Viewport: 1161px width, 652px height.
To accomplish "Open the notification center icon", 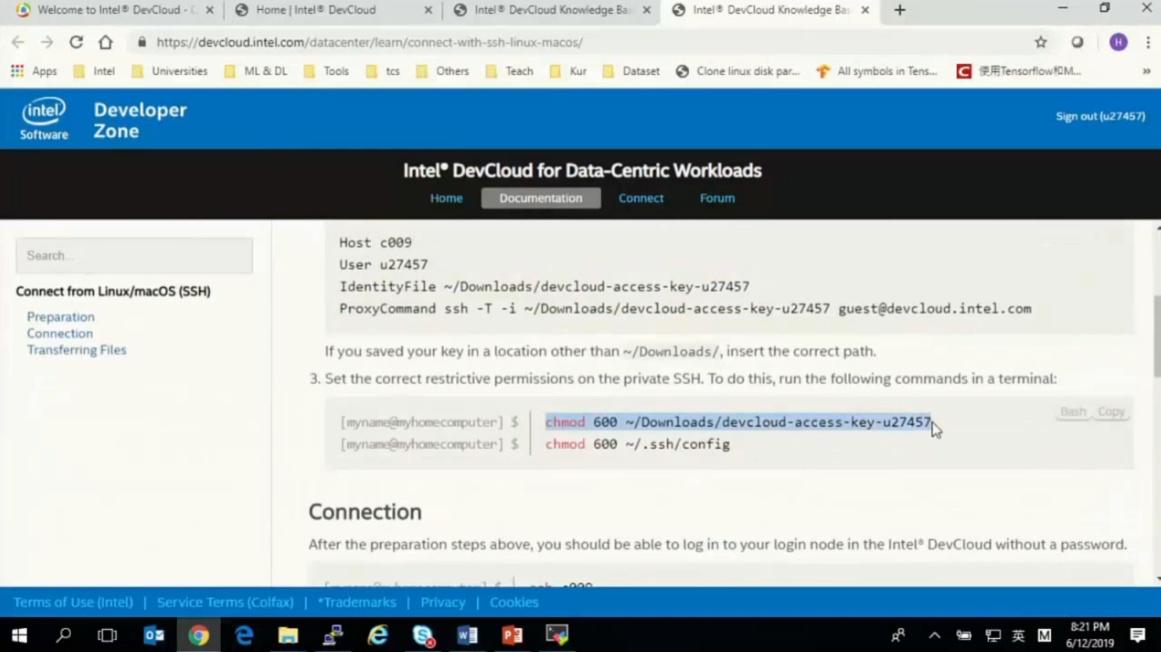I will click(1138, 635).
